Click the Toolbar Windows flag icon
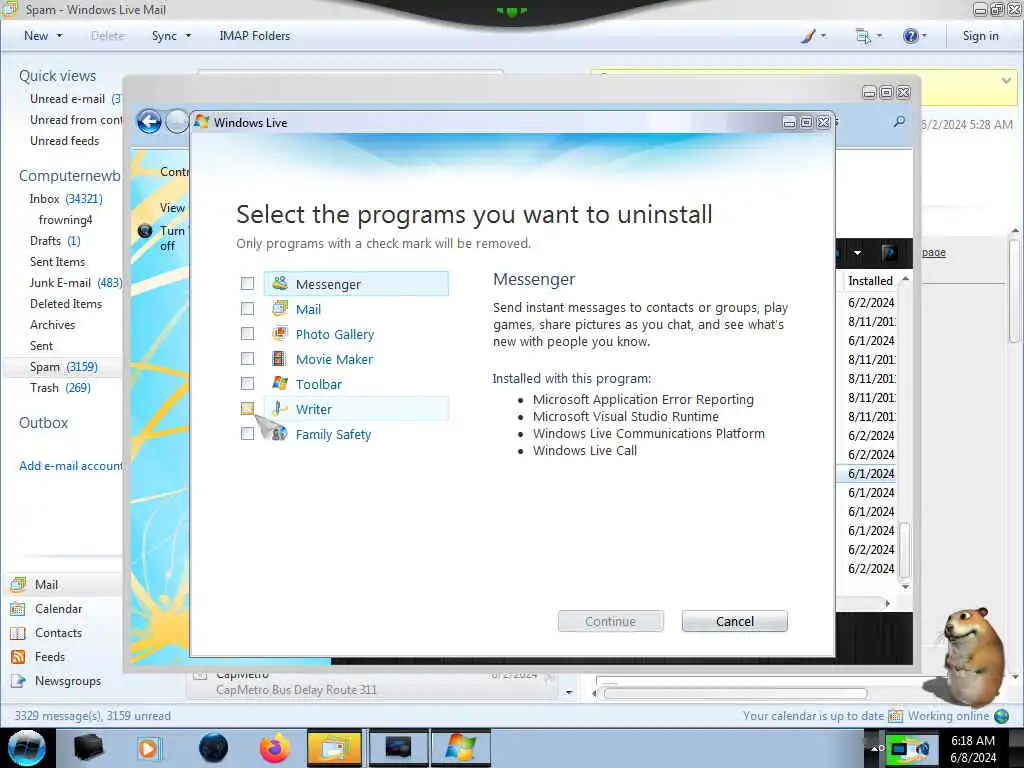This screenshot has height=768, width=1024. point(280,383)
